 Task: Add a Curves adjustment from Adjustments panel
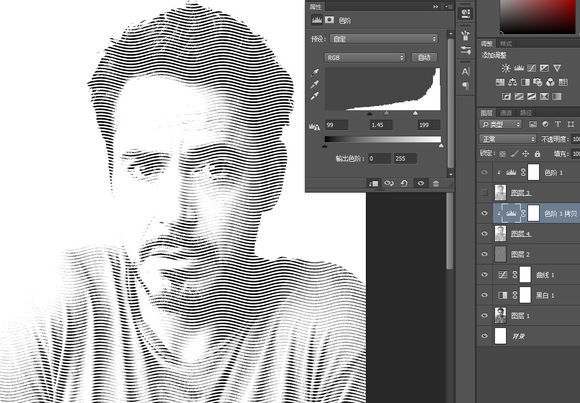(x=532, y=68)
